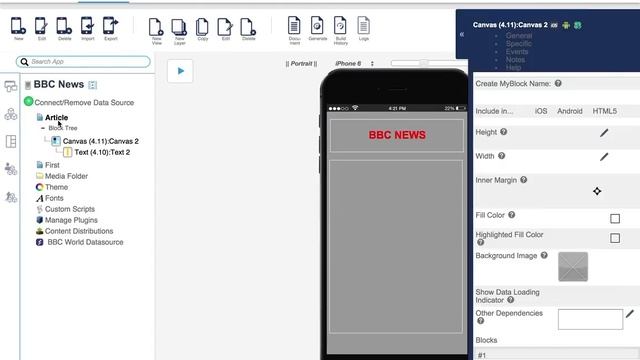Click the Background Image placeholder thumbnail
This screenshot has height=360, width=640.
(573, 267)
